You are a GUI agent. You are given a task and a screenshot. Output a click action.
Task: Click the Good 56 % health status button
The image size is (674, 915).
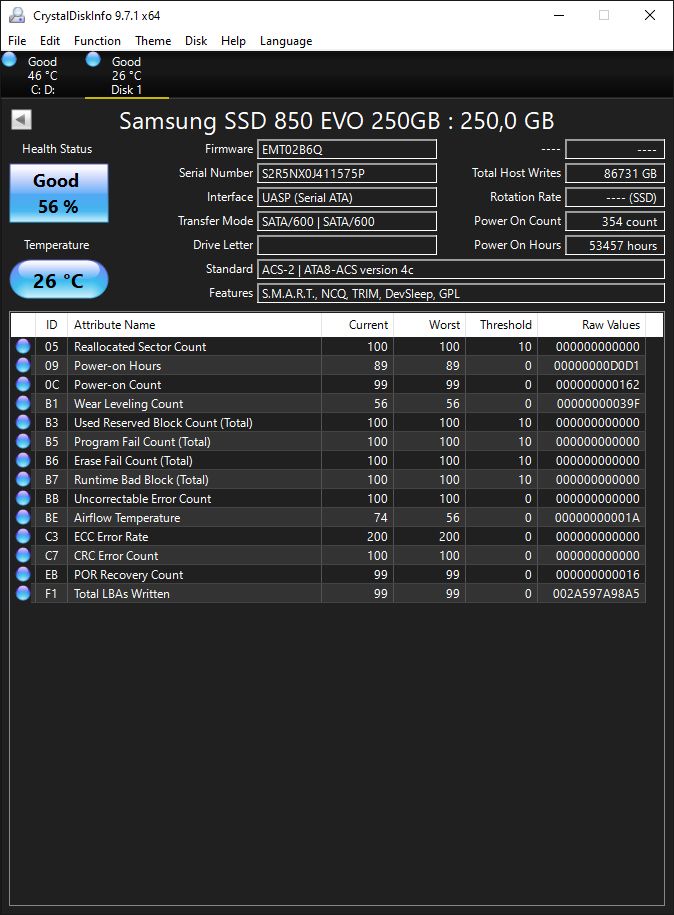click(59, 193)
